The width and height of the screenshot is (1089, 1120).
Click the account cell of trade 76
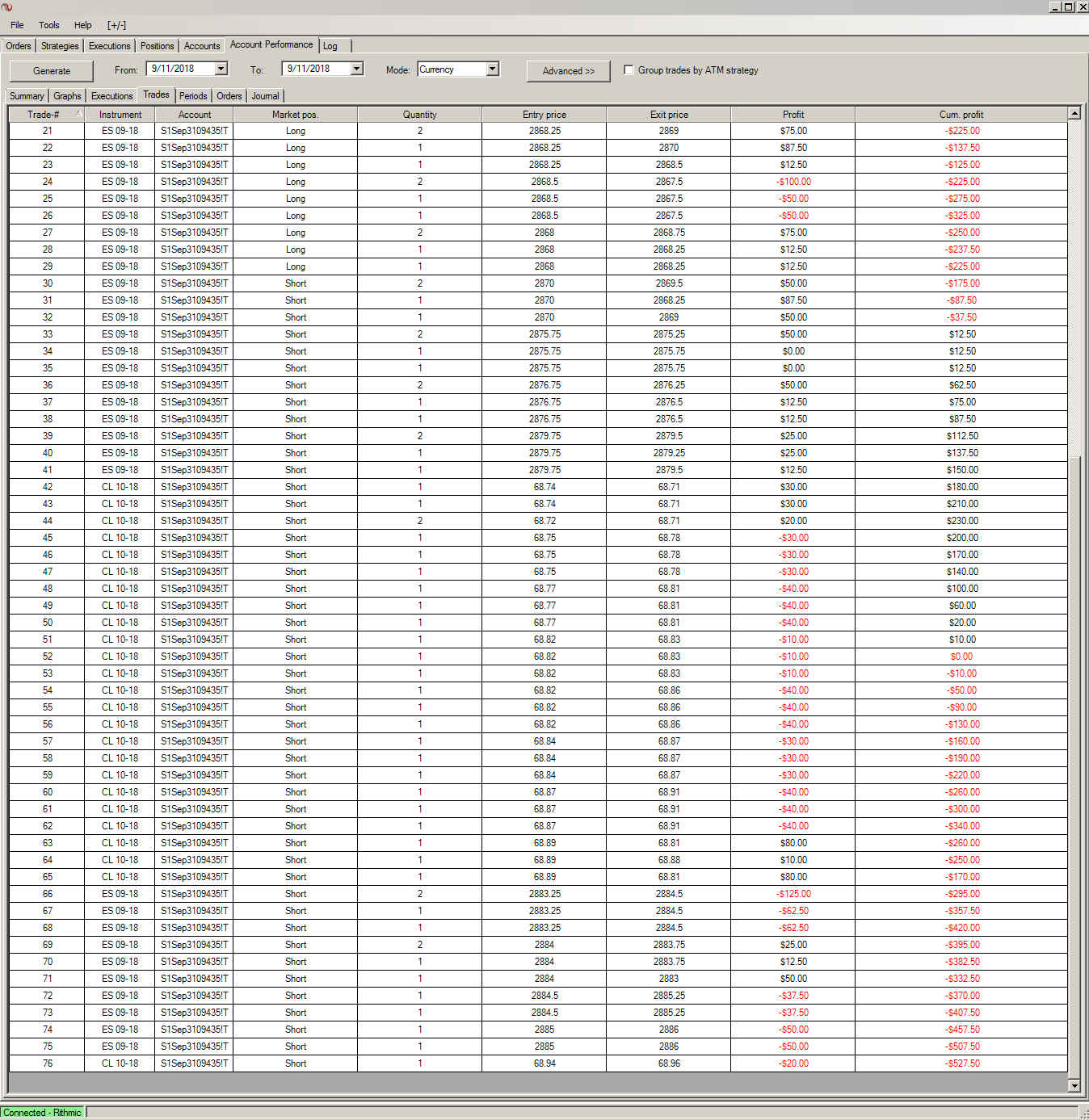tap(195, 1063)
